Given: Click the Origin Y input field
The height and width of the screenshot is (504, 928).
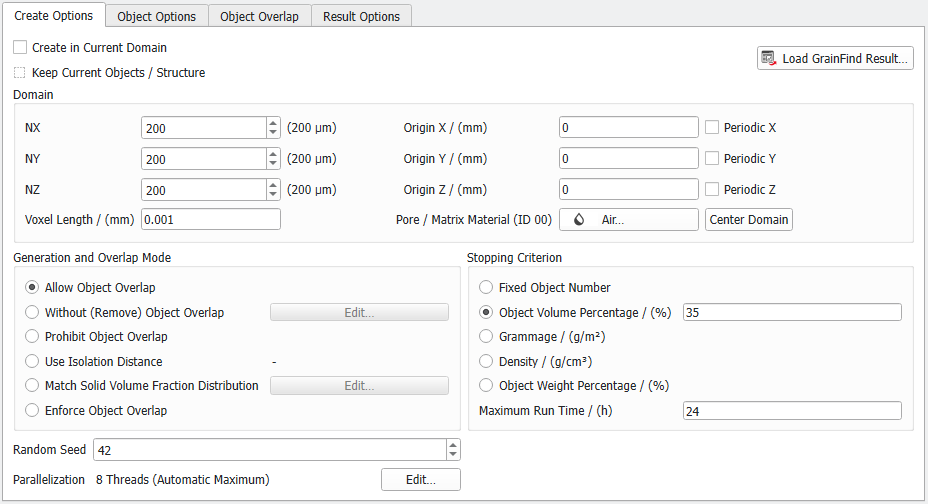Looking at the screenshot, I should (x=629, y=159).
